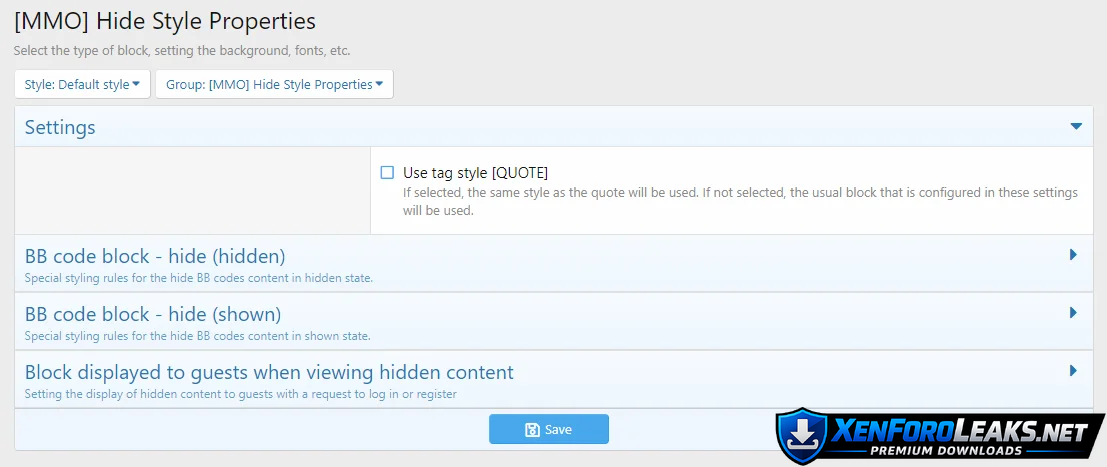The height and width of the screenshot is (467, 1107).
Task: Click the 'Use tag style [QUOTE]' label text
Action: point(475,173)
